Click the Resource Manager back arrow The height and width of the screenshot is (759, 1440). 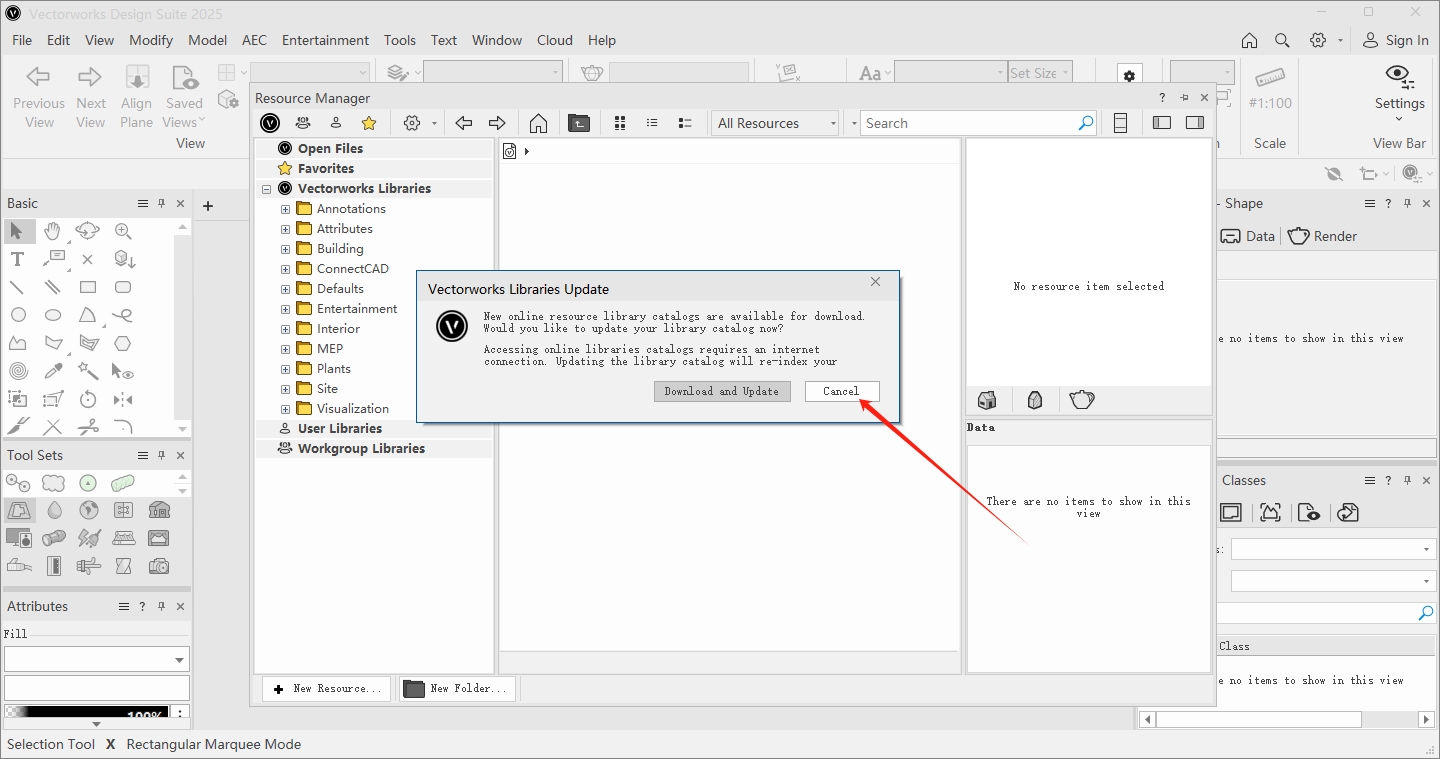[463, 123]
